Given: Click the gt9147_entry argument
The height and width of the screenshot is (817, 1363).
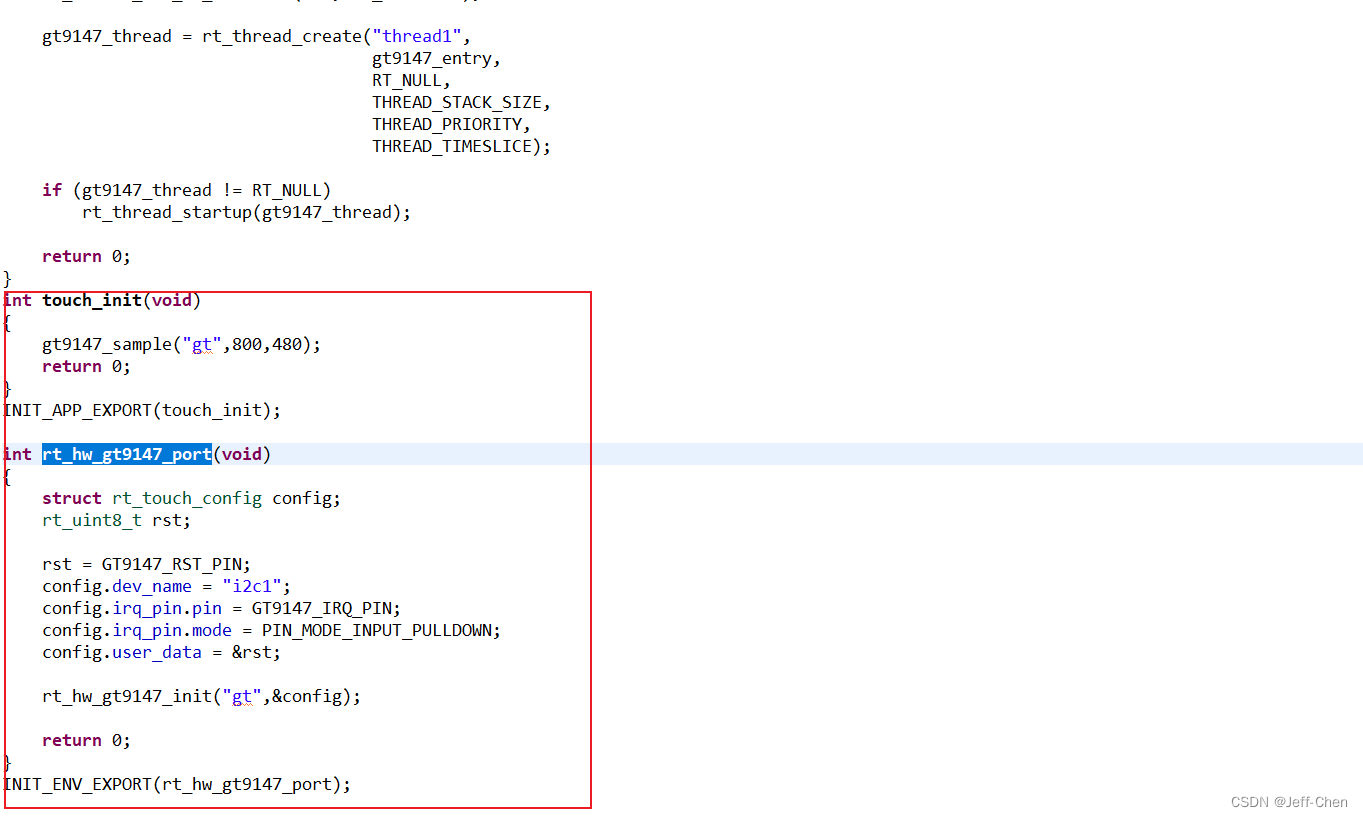Looking at the screenshot, I should pyautogui.click(x=432, y=58).
